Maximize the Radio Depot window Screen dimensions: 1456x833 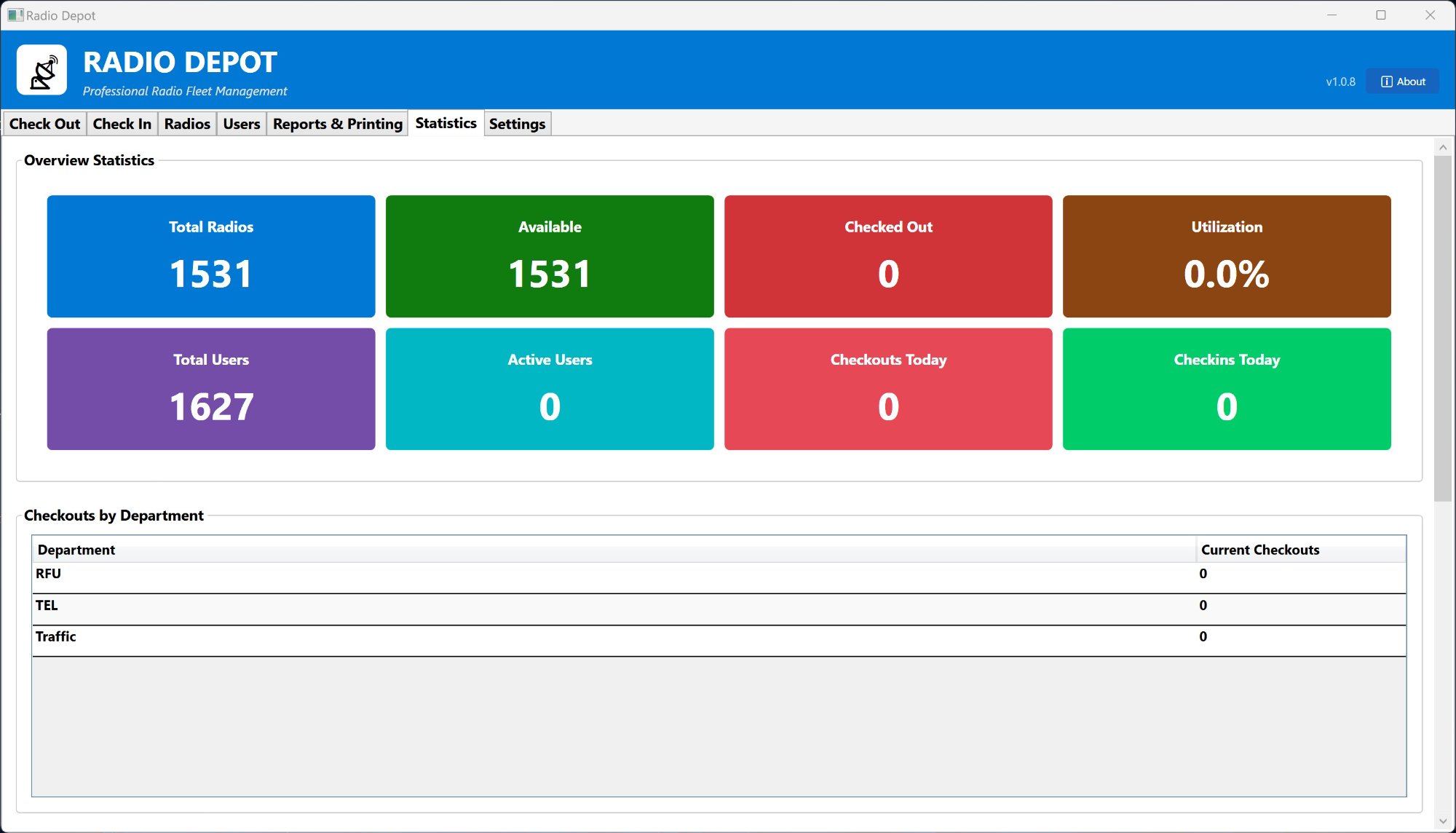point(1380,15)
